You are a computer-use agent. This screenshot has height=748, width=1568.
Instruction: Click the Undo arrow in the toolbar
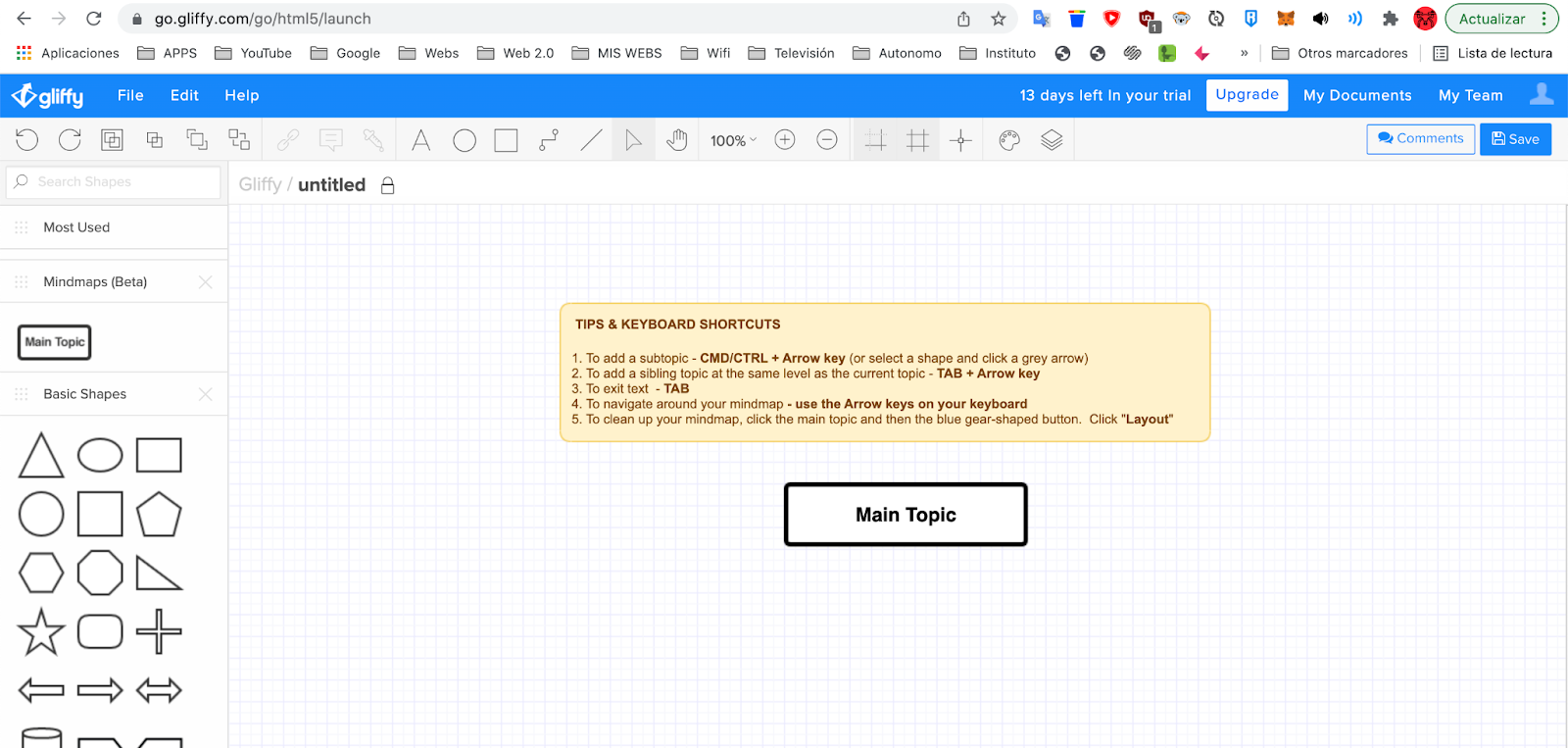tap(27, 140)
